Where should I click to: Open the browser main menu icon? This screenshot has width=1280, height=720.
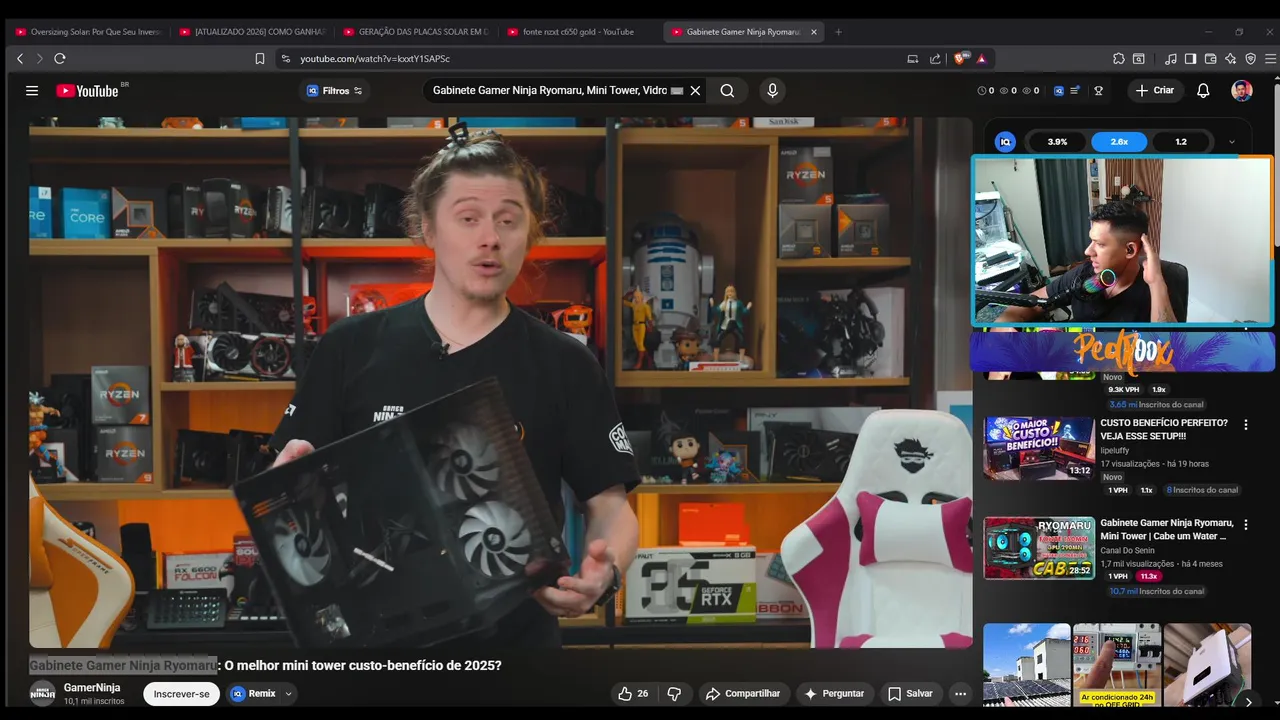pyautogui.click(x=1270, y=59)
